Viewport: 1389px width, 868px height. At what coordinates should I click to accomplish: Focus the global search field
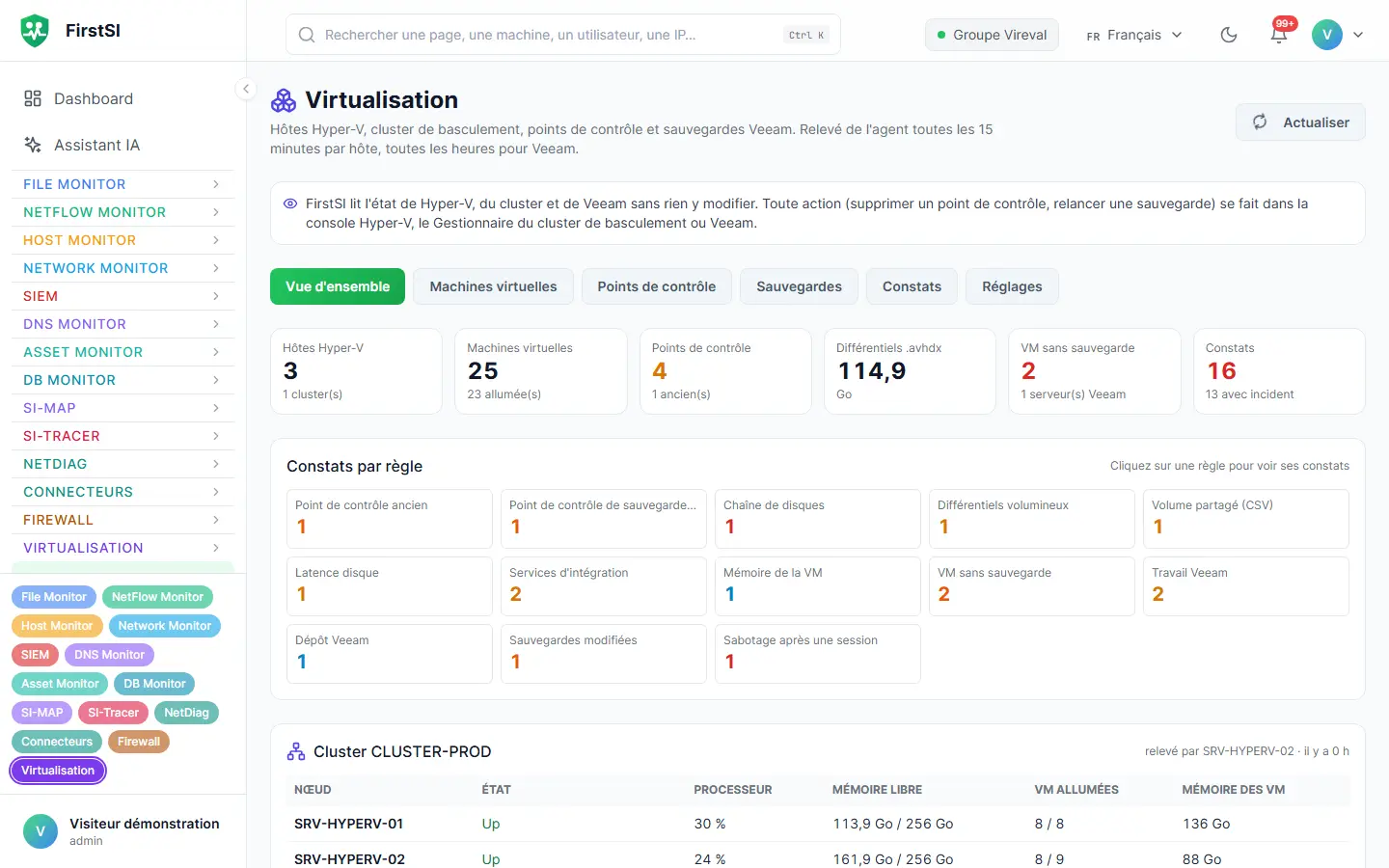pos(563,35)
